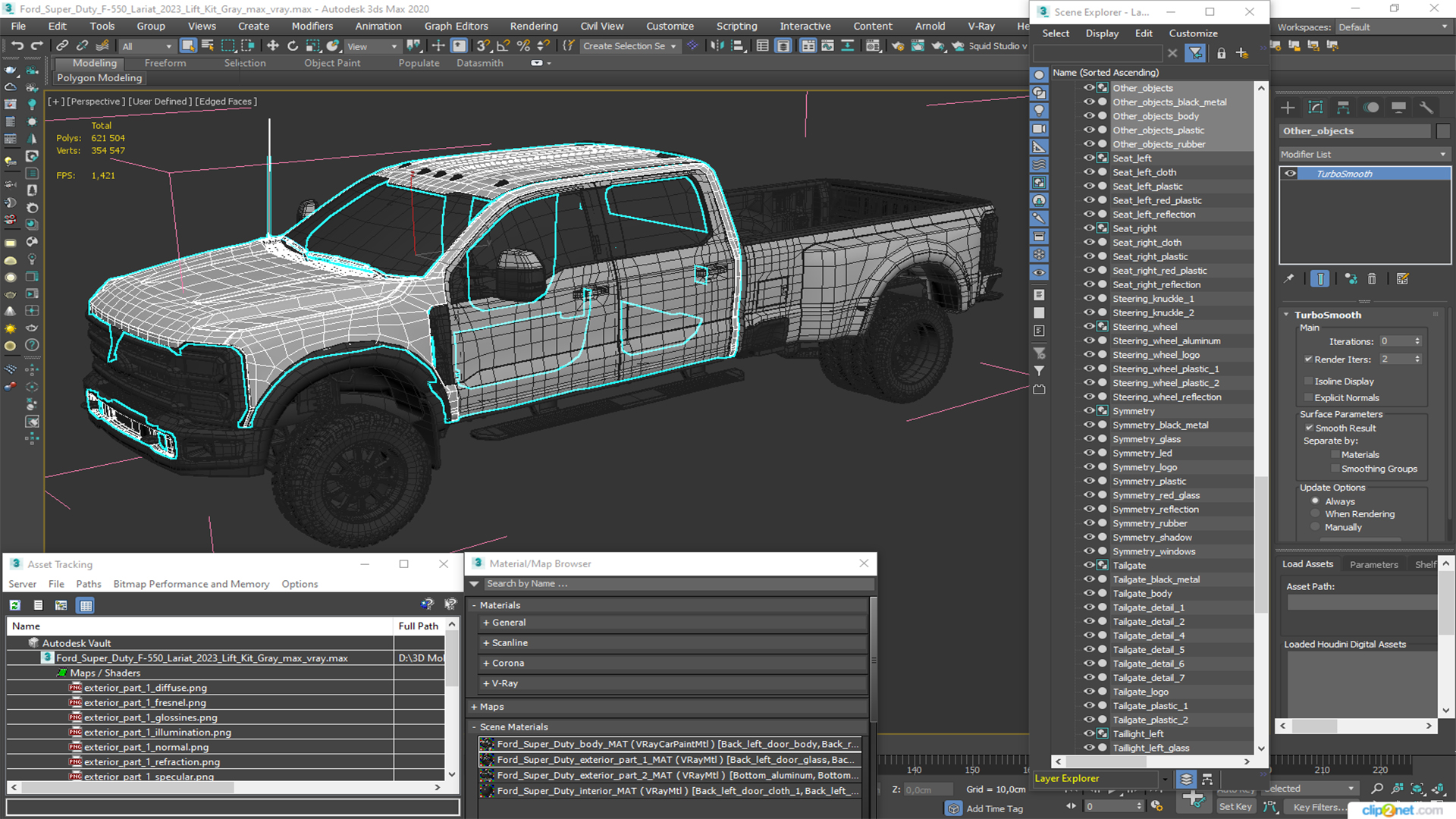Open the Modifiers menu
This screenshot has height=819, width=1456.
pyautogui.click(x=312, y=26)
